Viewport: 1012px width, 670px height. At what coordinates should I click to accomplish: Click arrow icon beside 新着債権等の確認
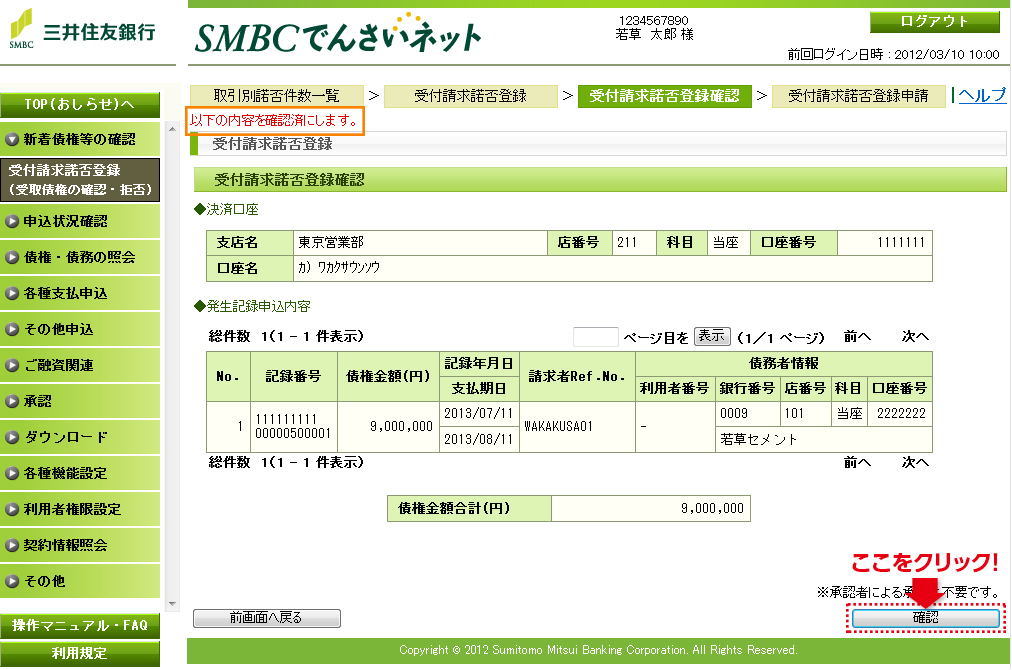click(12, 139)
